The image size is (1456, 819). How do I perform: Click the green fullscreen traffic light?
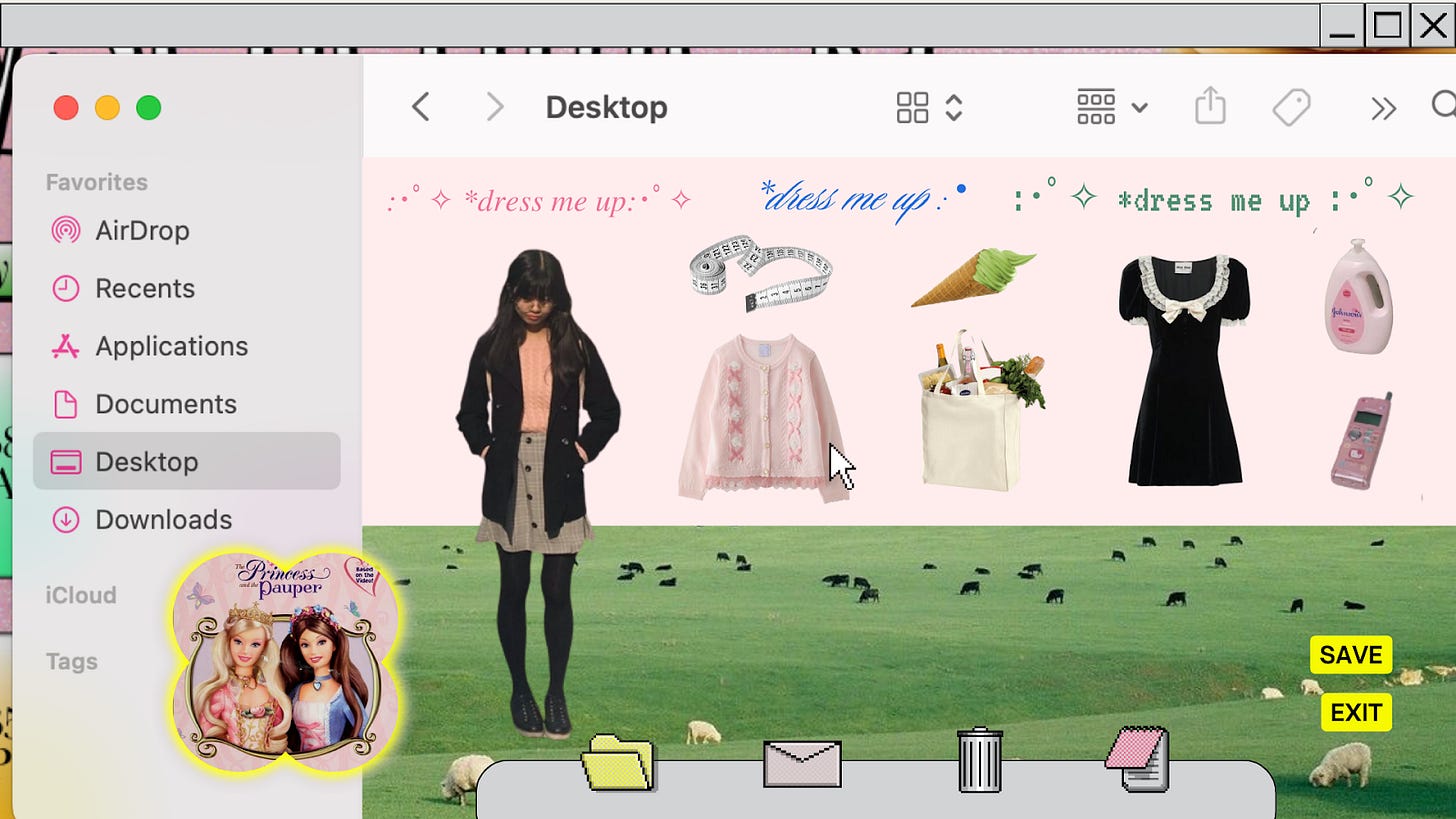point(148,107)
